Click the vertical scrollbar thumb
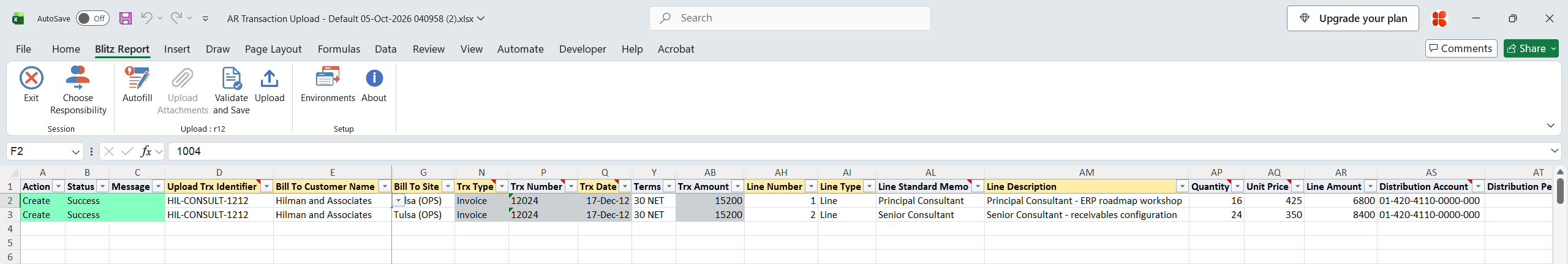Image resolution: width=1568 pixels, height=264 pixels. pos(1560,190)
